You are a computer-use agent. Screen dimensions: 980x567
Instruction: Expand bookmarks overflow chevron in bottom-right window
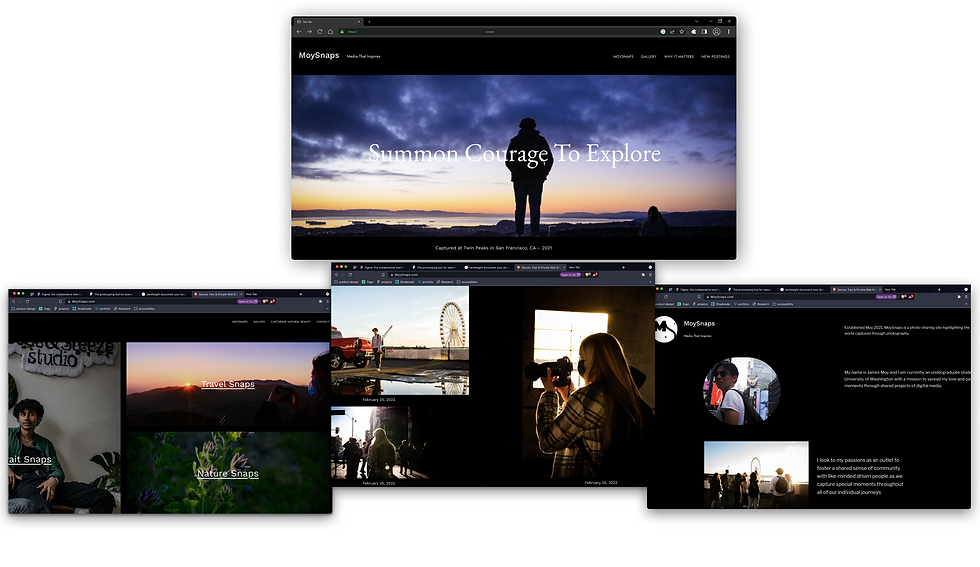click(x=966, y=304)
